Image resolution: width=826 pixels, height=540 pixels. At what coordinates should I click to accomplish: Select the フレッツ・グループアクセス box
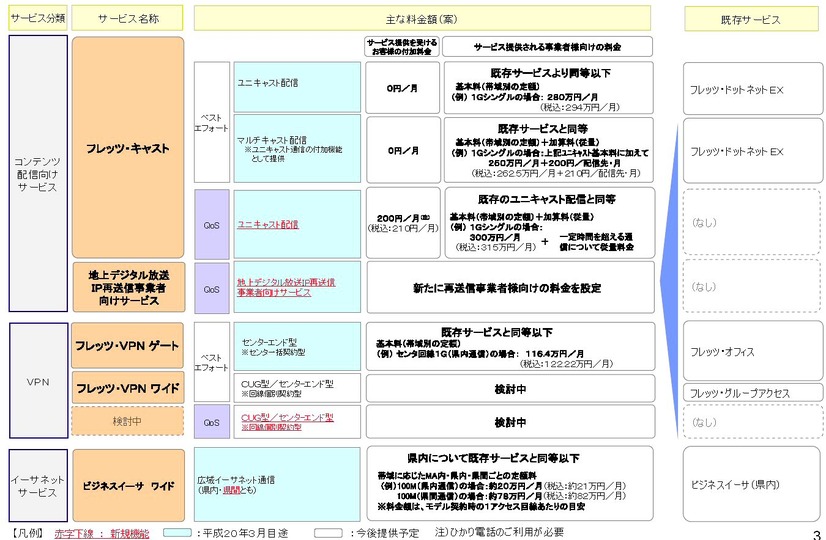point(753,393)
